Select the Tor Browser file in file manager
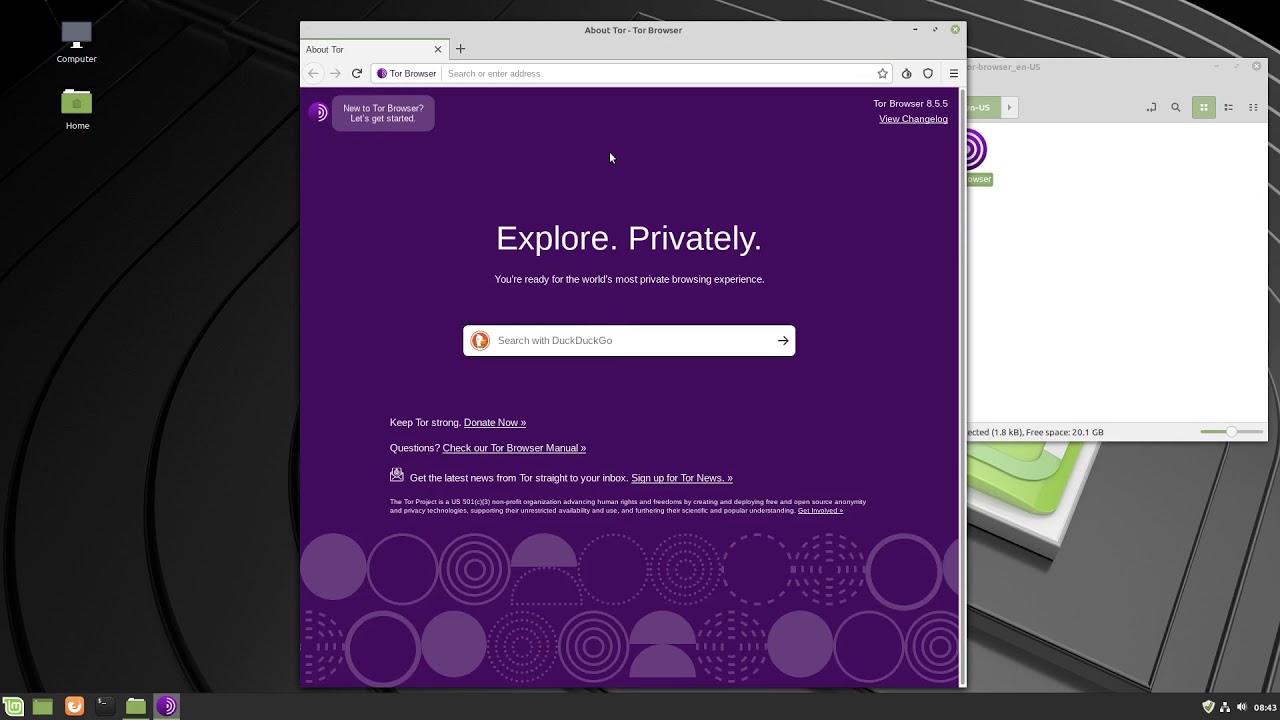This screenshot has width=1280, height=720. pyautogui.click(x=977, y=158)
